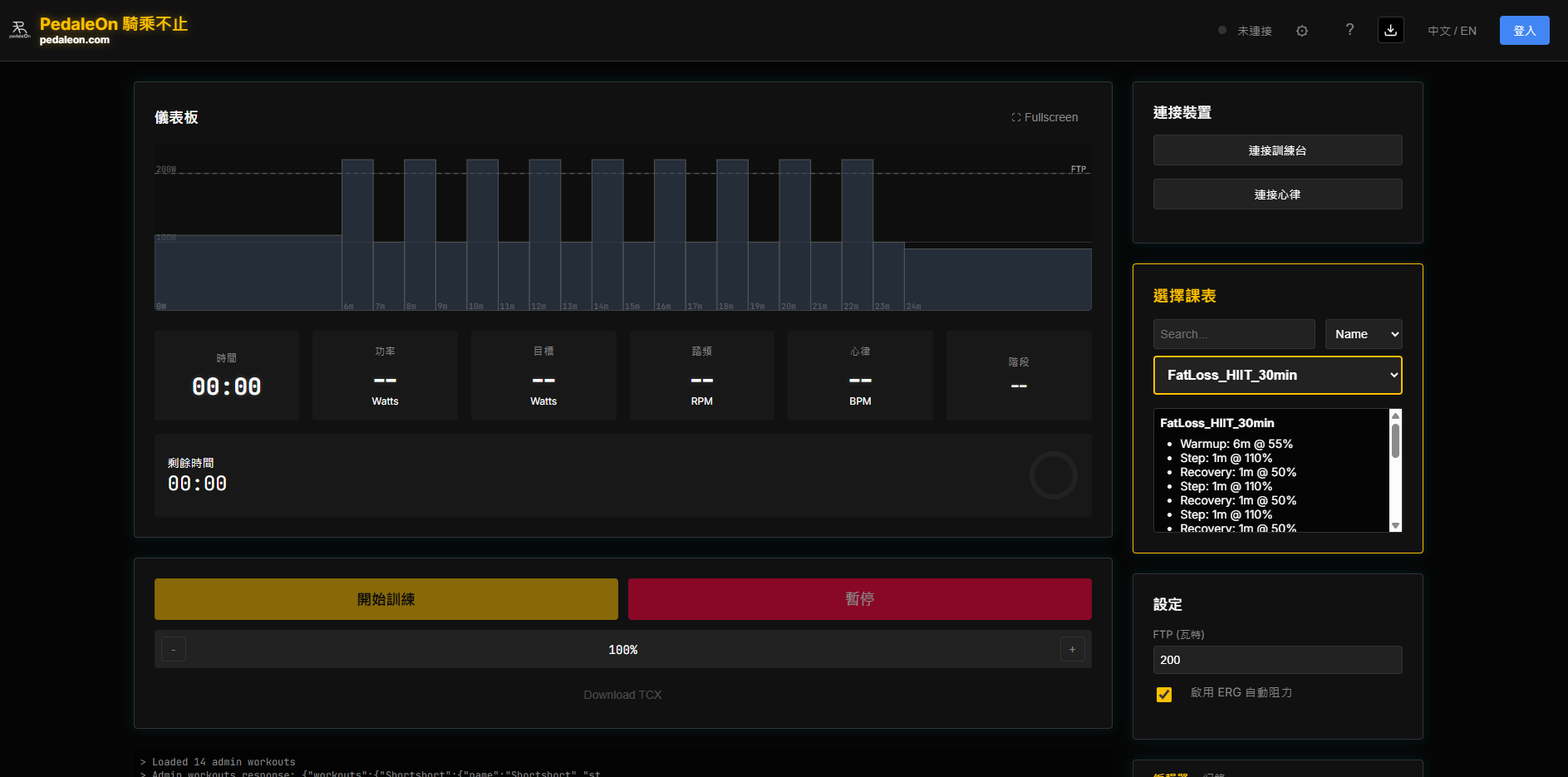Click the red 暫停 pause button

[859, 599]
